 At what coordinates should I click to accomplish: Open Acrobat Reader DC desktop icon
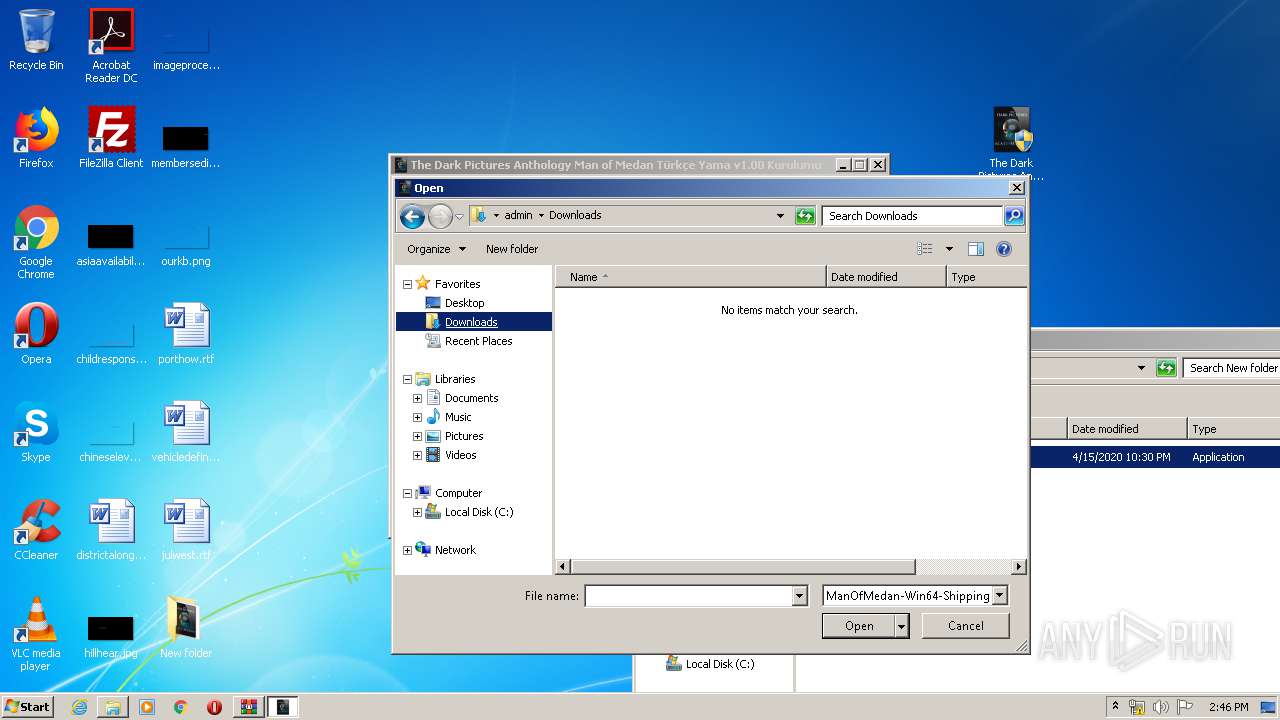click(x=111, y=46)
